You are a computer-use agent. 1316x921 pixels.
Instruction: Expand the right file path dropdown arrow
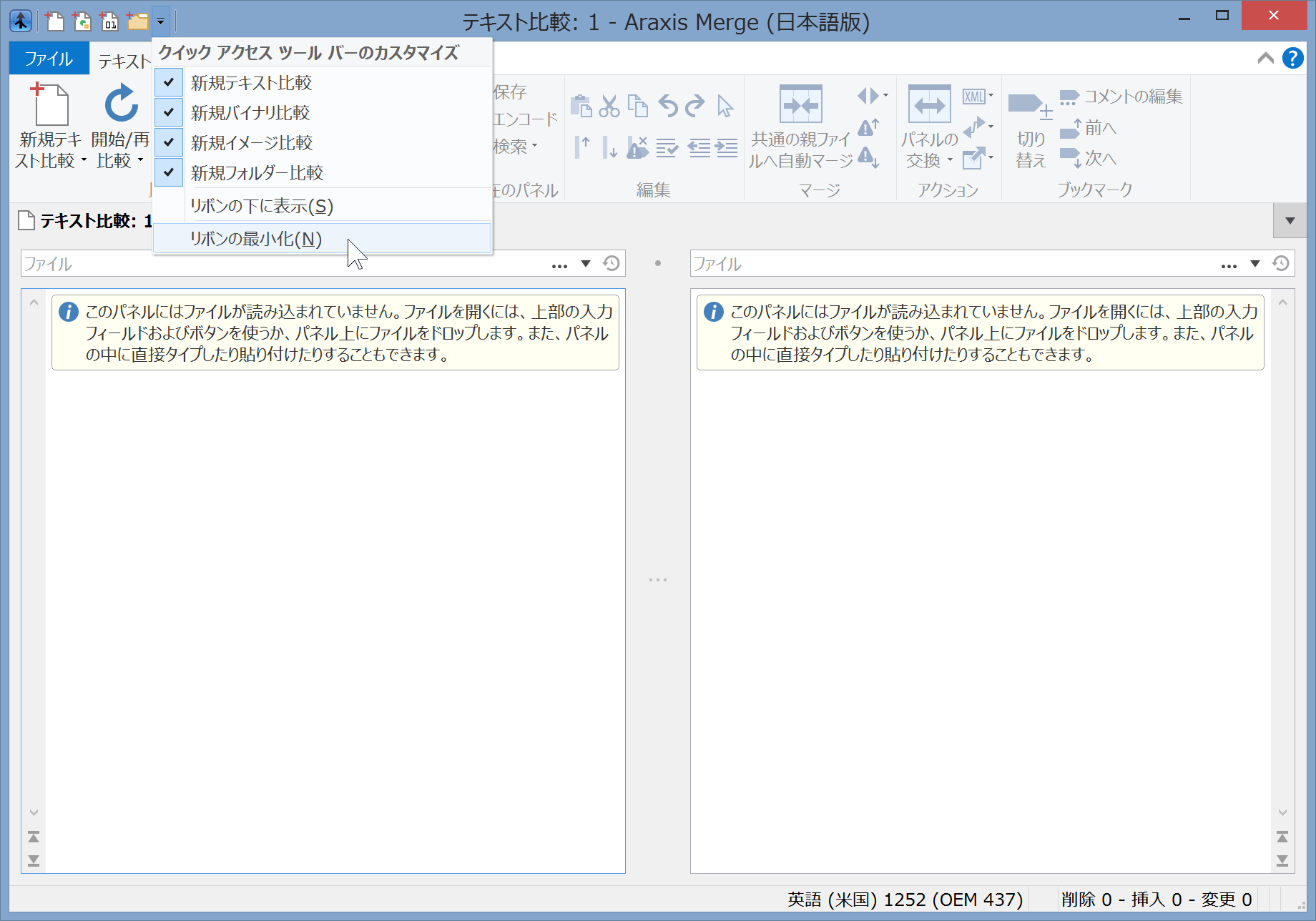pos(1255,264)
